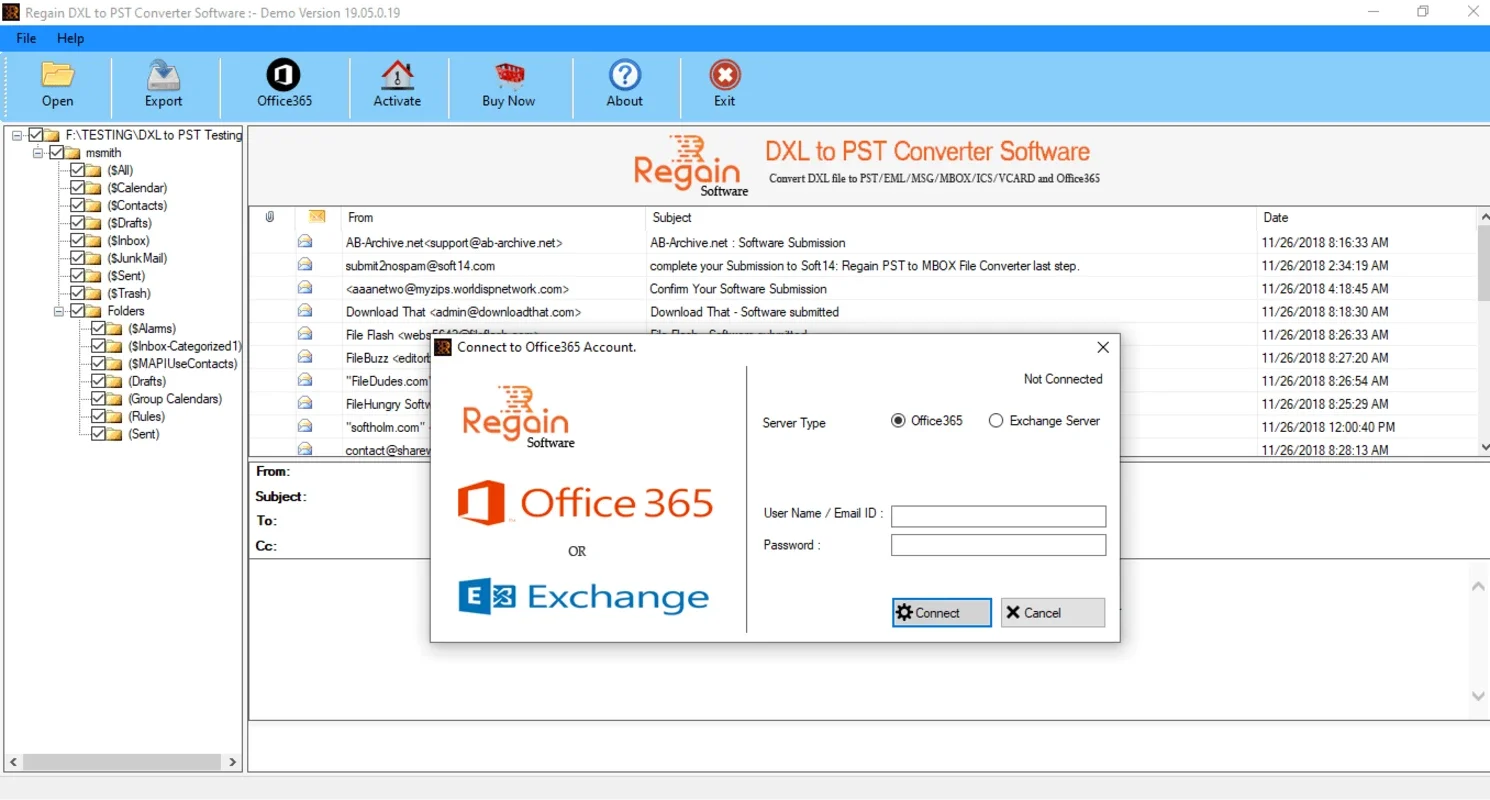The image size is (1490, 800).
Task: Click the 'Not Connected' status text
Action: [x=1063, y=379]
